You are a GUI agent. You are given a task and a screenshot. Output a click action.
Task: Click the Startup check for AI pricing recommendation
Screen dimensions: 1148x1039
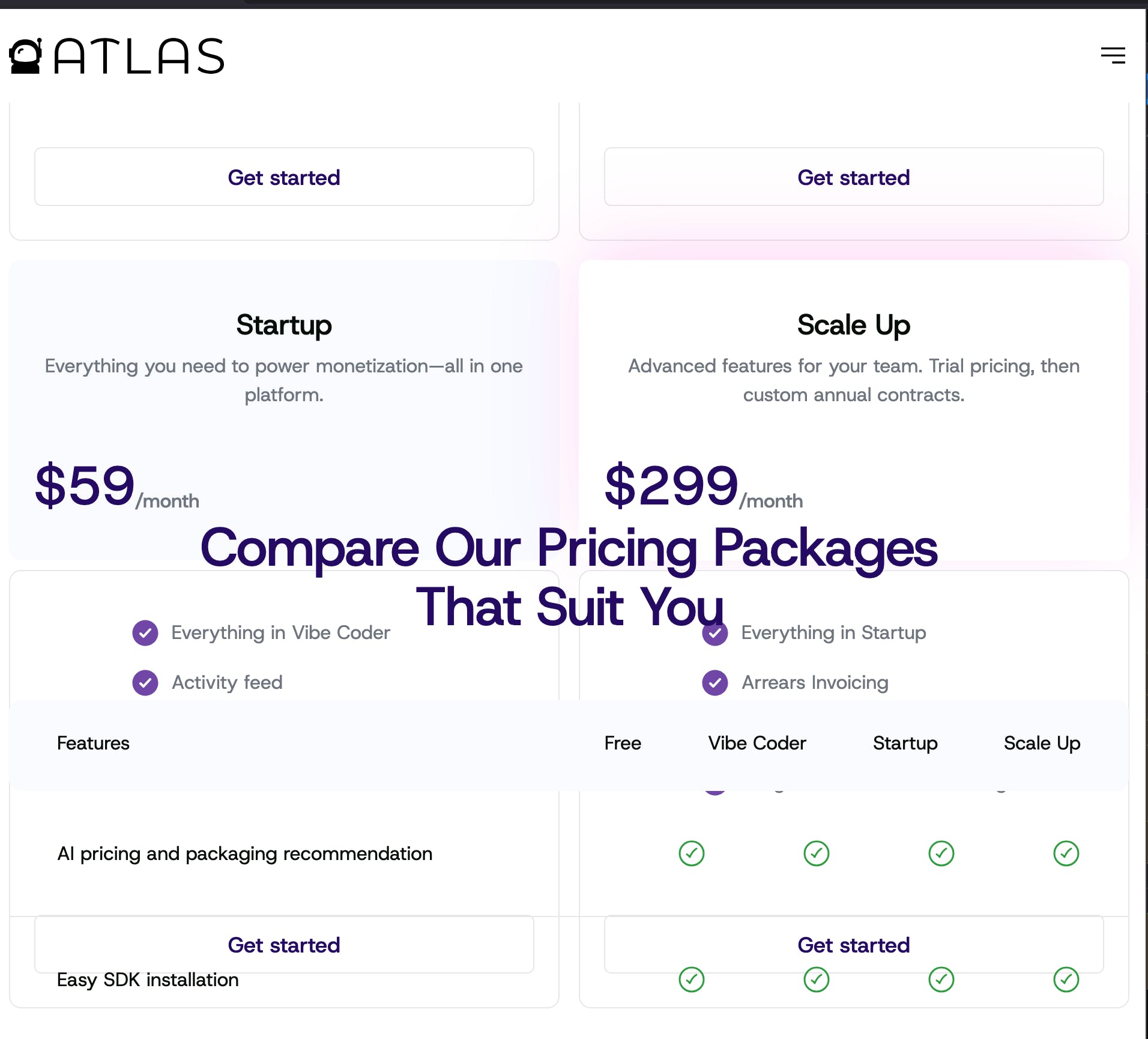941,853
